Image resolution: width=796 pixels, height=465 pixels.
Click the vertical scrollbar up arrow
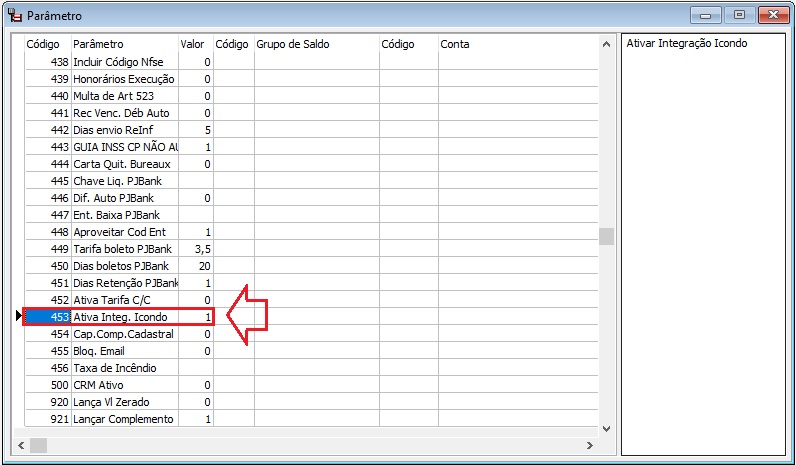tap(606, 44)
